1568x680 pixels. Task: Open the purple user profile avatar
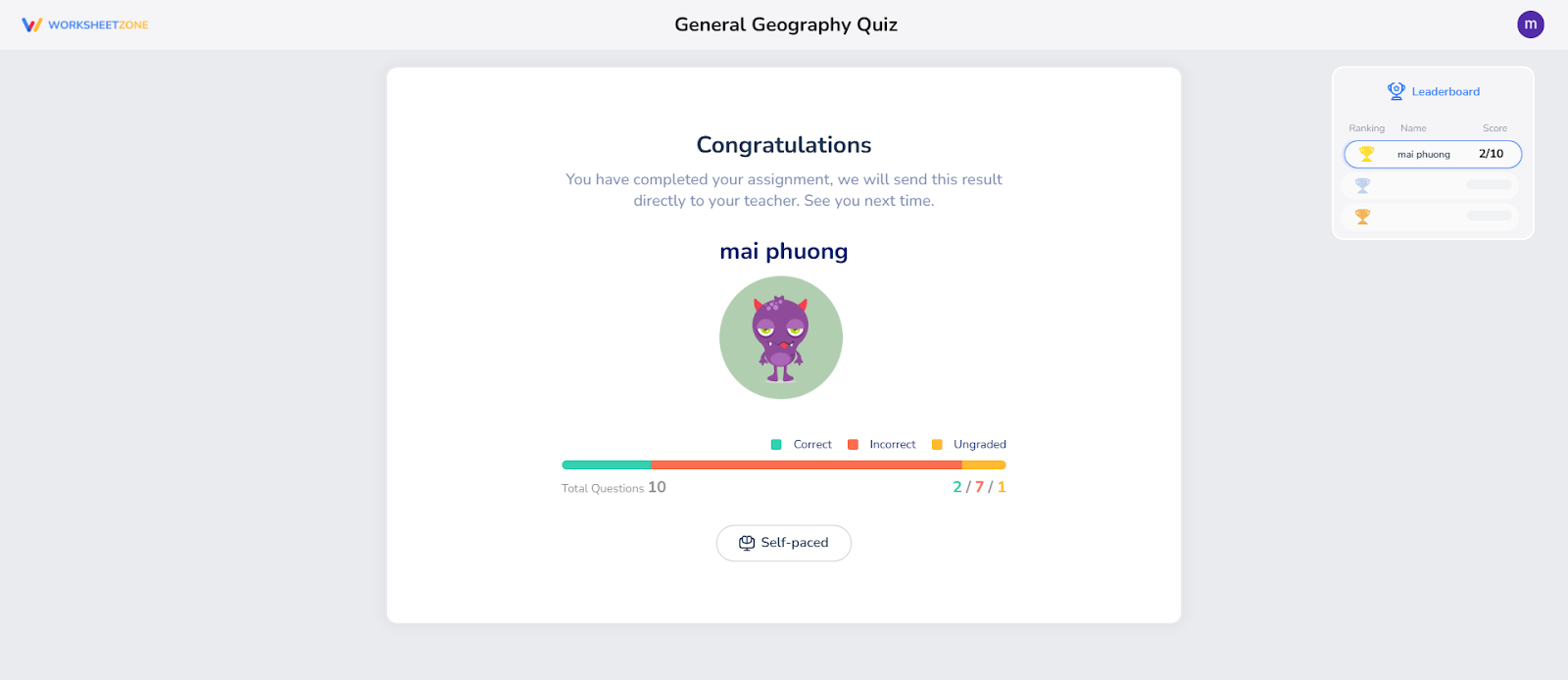pos(1530,24)
